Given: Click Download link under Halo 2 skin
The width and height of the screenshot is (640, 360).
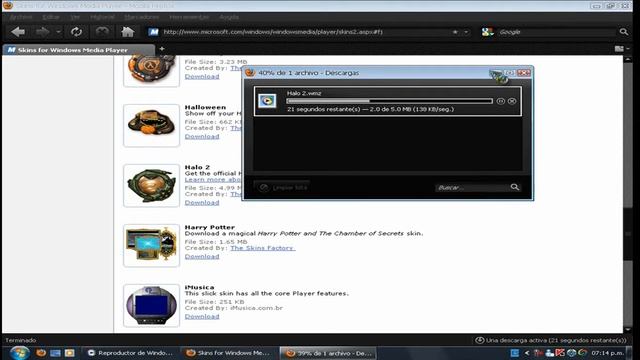Looking at the screenshot, I should (202, 202).
